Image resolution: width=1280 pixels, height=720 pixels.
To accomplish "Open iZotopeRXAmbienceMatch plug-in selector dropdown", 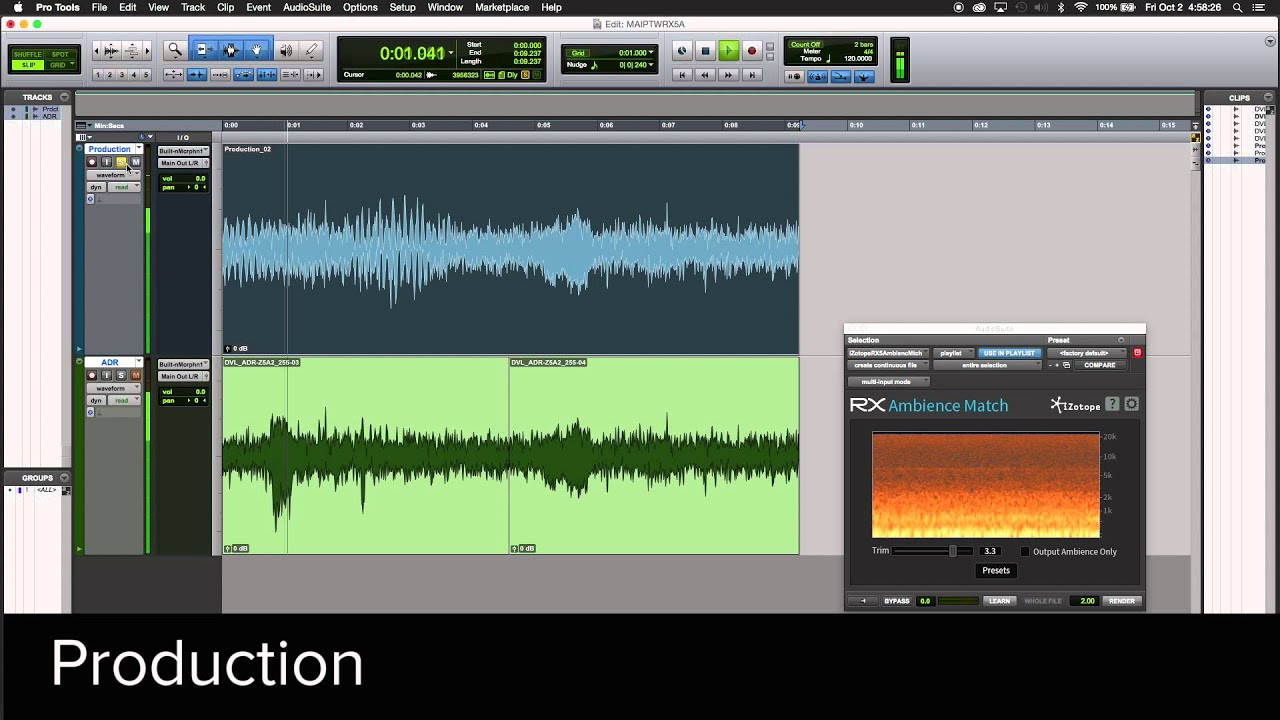I will tap(888, 353).
